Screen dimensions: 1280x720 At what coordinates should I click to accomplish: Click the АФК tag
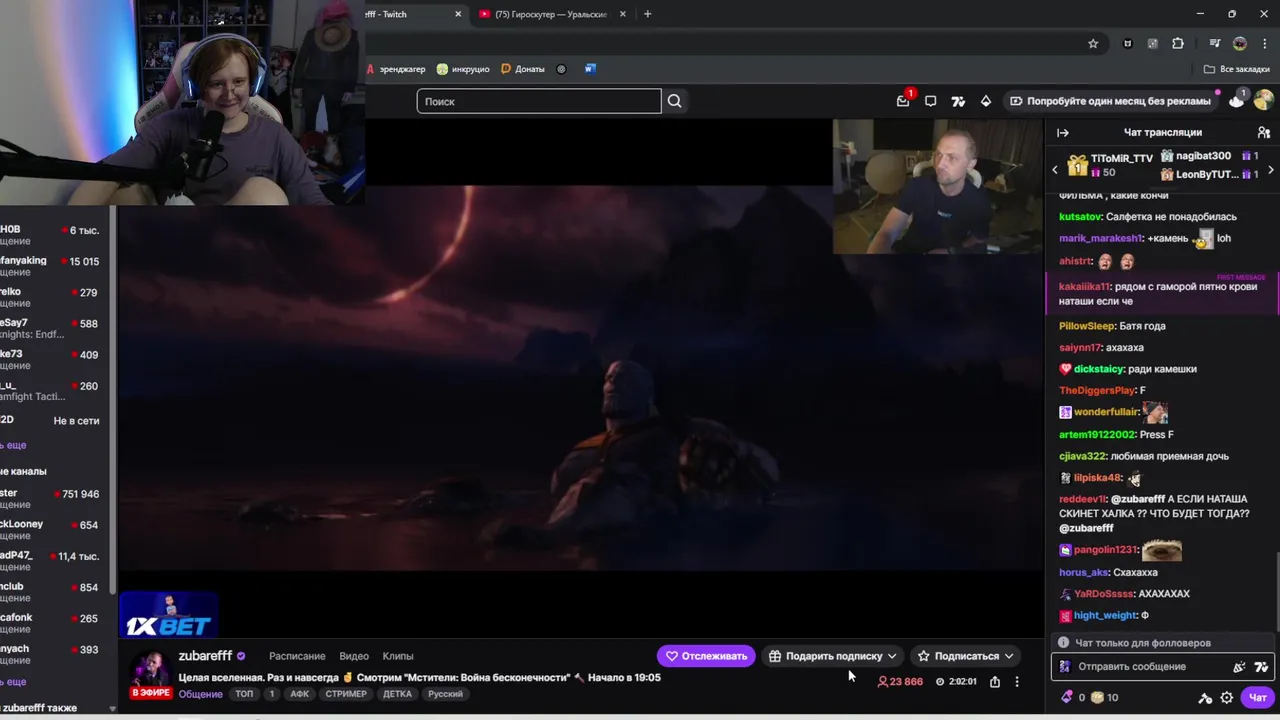coord(299,694)
